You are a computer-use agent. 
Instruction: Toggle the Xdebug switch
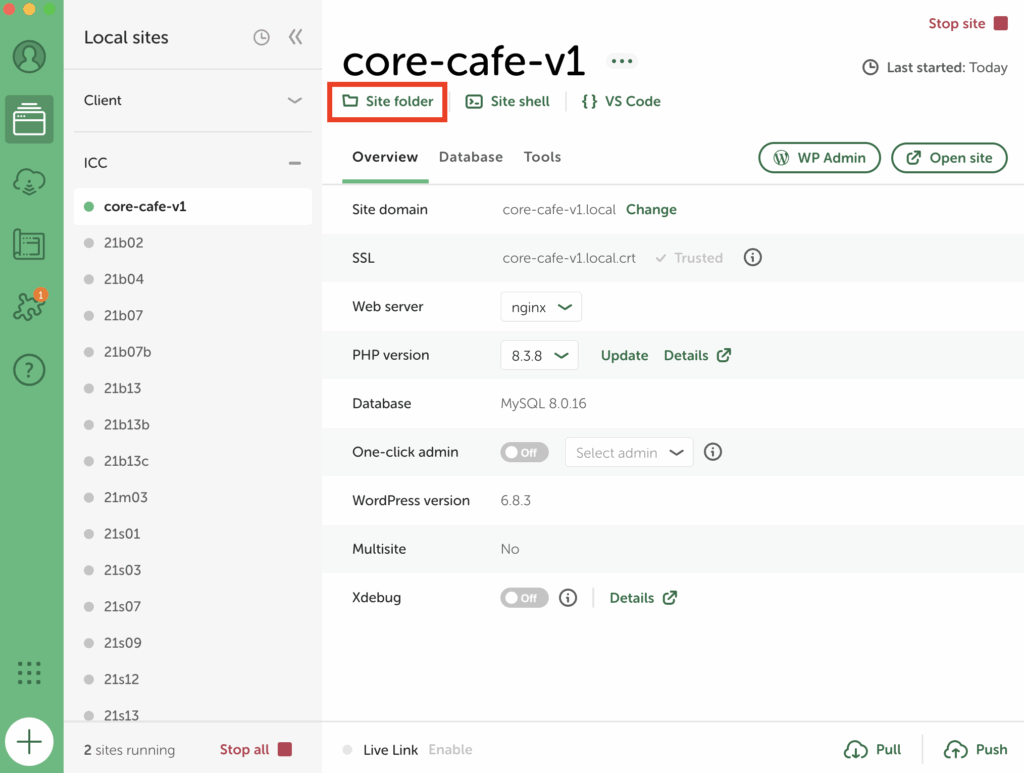tap(524, 598)
